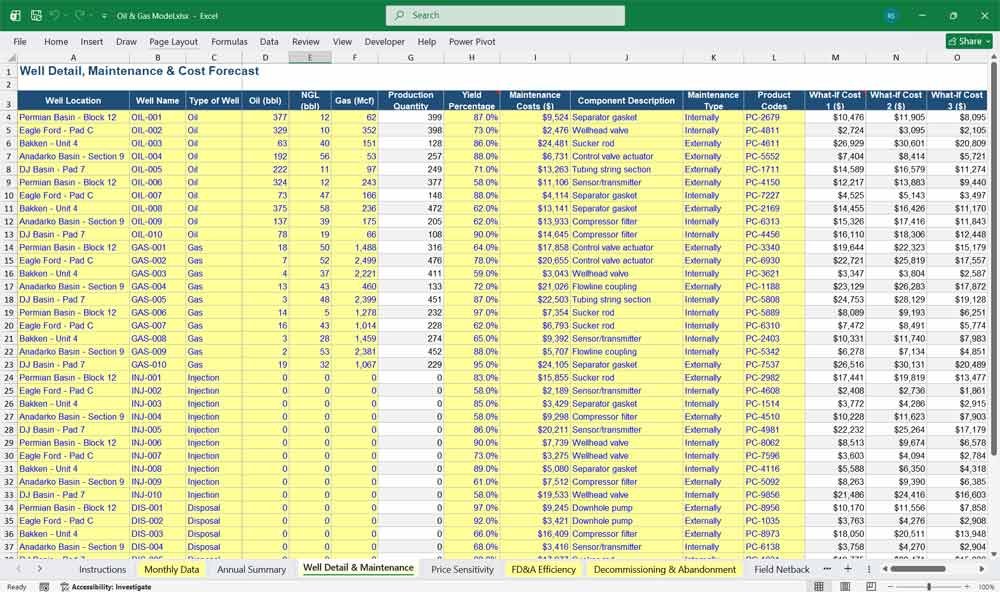Image resolution: width=1000 pixels, height=592 pixels.
Task: Switch to the Insert ribbon tab
Action: [x=92, y=41]
